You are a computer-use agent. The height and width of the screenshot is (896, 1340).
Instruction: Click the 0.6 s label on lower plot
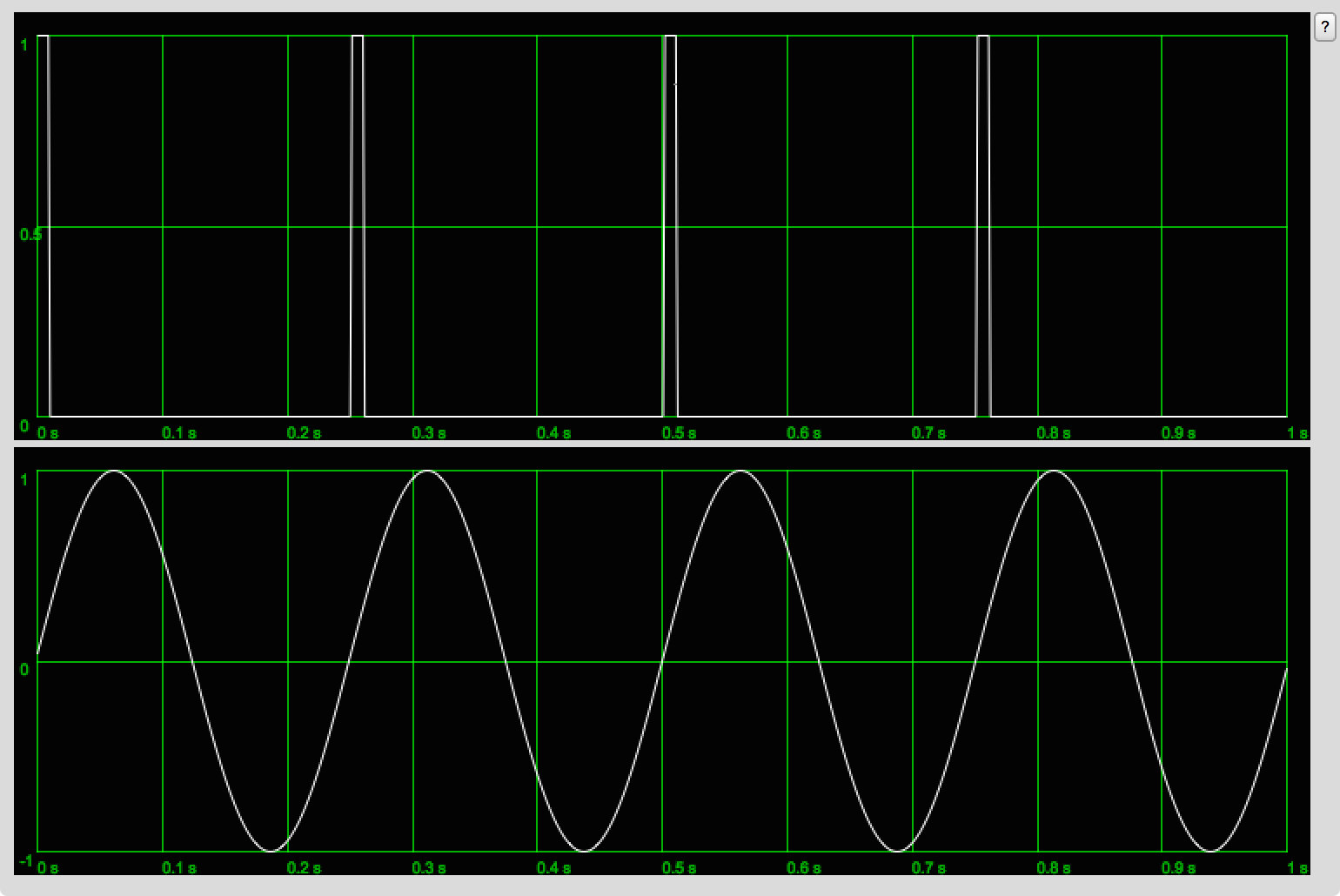click(x=804, y=867)
